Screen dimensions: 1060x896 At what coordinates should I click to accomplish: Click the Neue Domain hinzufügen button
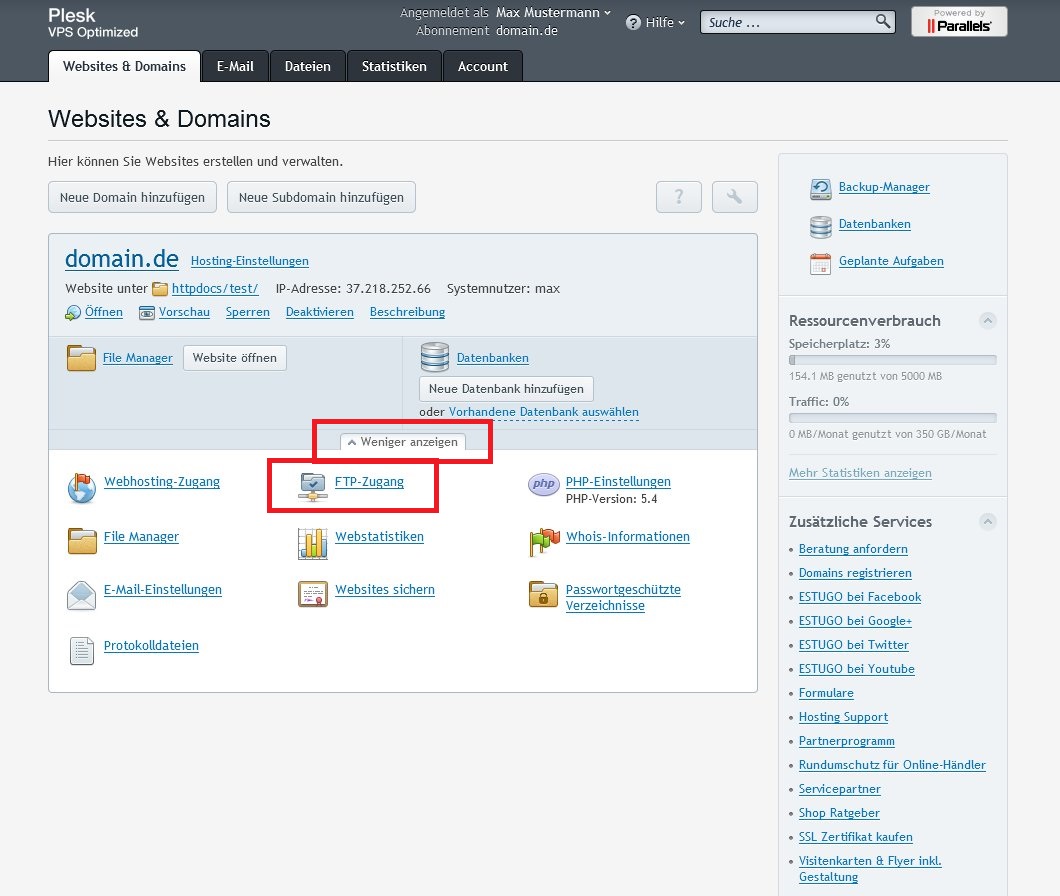coord(132,197)
